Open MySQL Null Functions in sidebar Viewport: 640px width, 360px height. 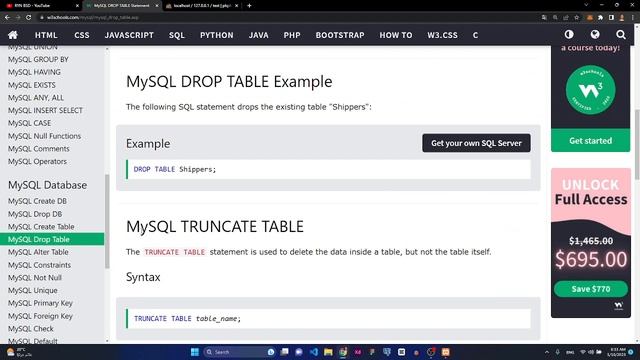[x=44, y=136]
